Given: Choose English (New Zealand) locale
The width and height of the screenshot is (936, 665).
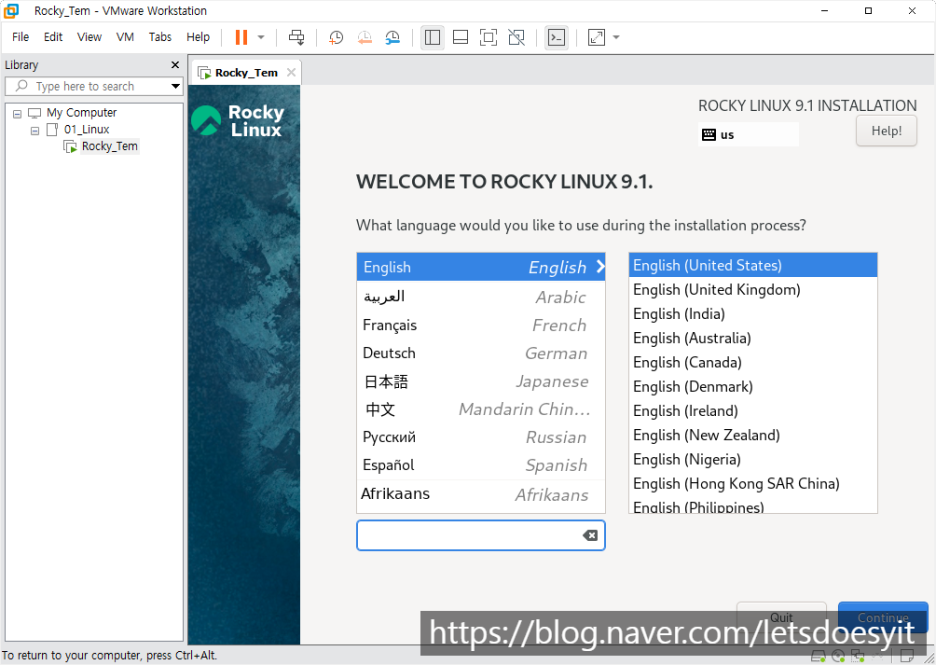Looking at the screenshot, I should tap(753, 435).
